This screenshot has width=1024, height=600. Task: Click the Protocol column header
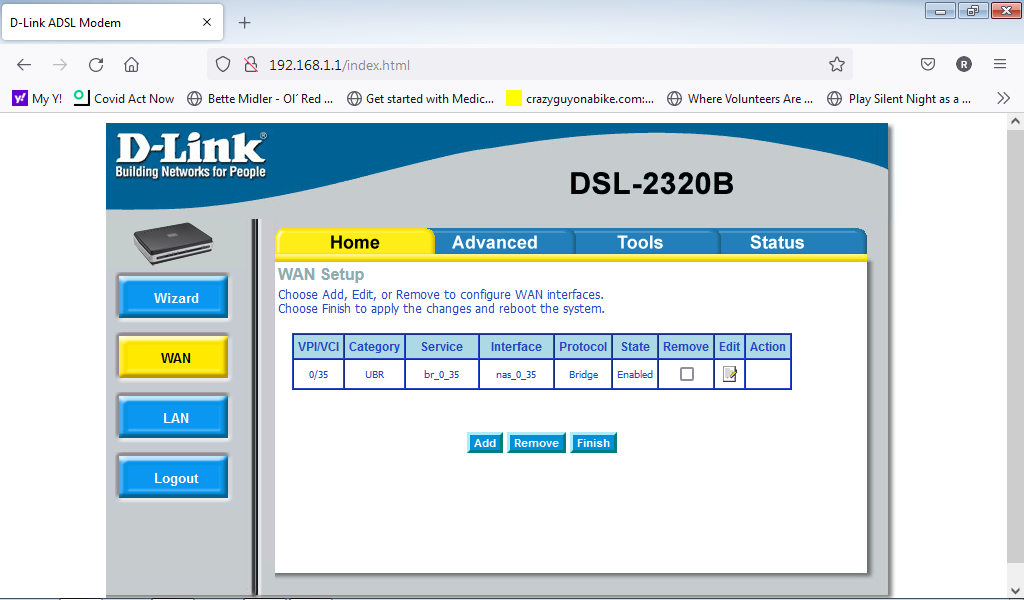[x=583, y=347]
